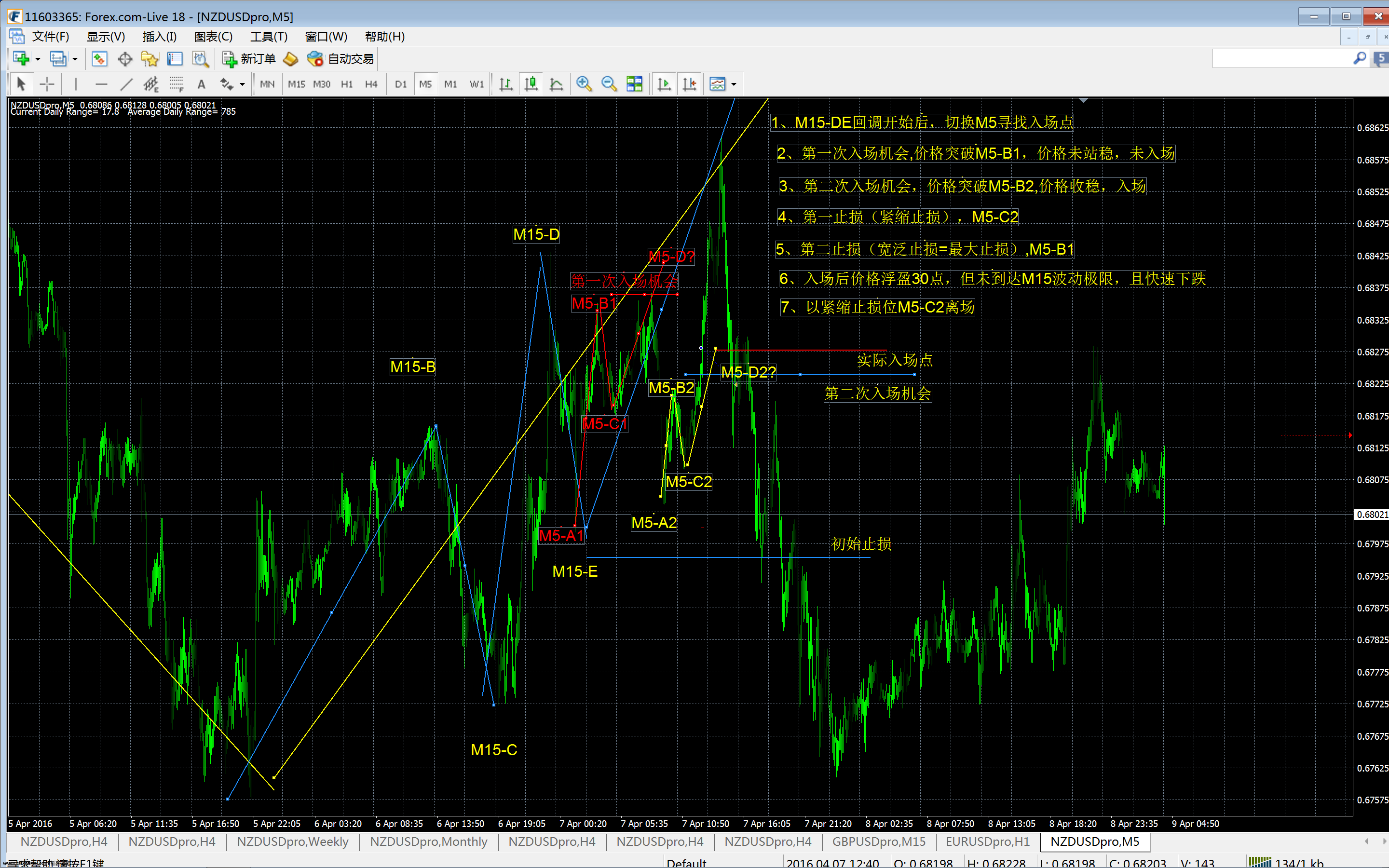The height and width of the screenshot is (868, 1389).
Task: Open the 图表(C) menu
Action: coord(213,37)
